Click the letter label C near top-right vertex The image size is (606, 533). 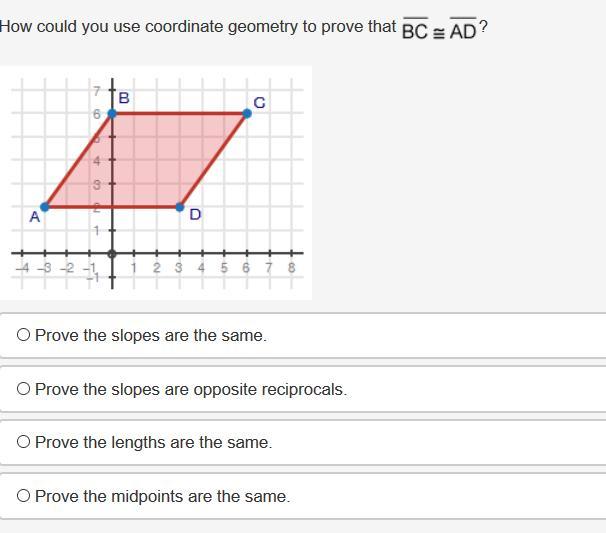259,103
